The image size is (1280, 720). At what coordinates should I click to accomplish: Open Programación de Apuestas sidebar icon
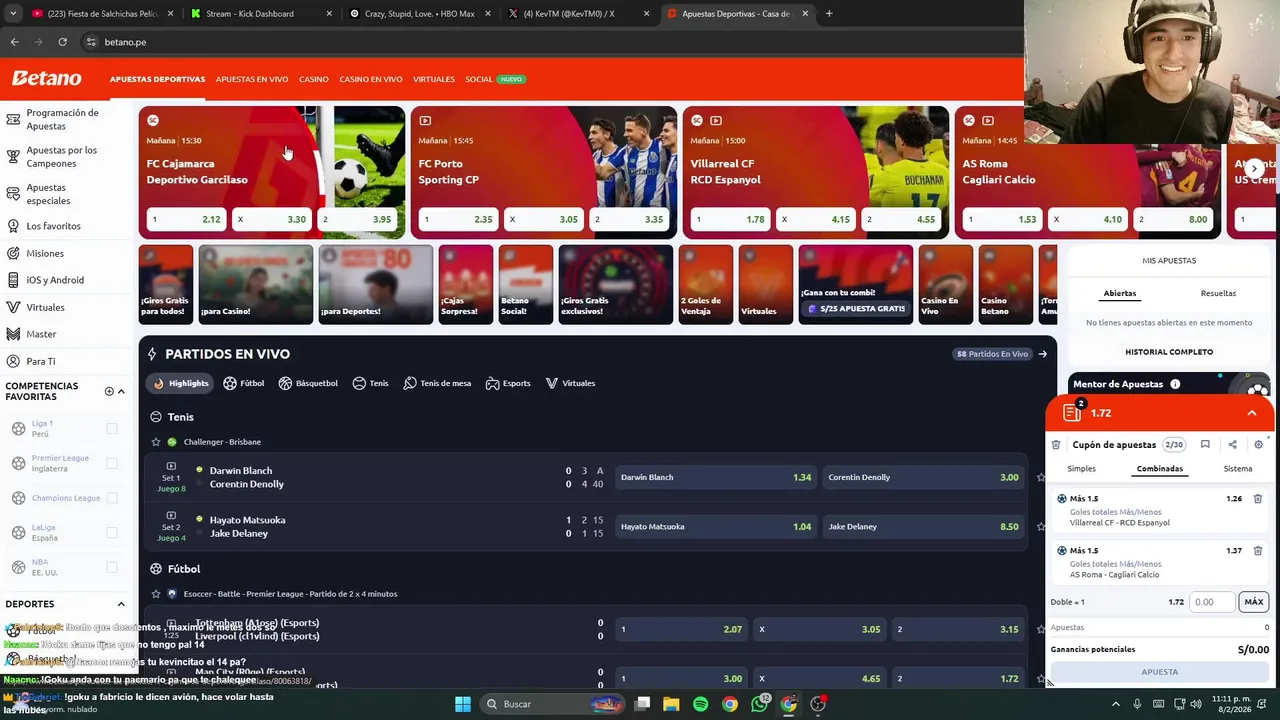(13, 119)
